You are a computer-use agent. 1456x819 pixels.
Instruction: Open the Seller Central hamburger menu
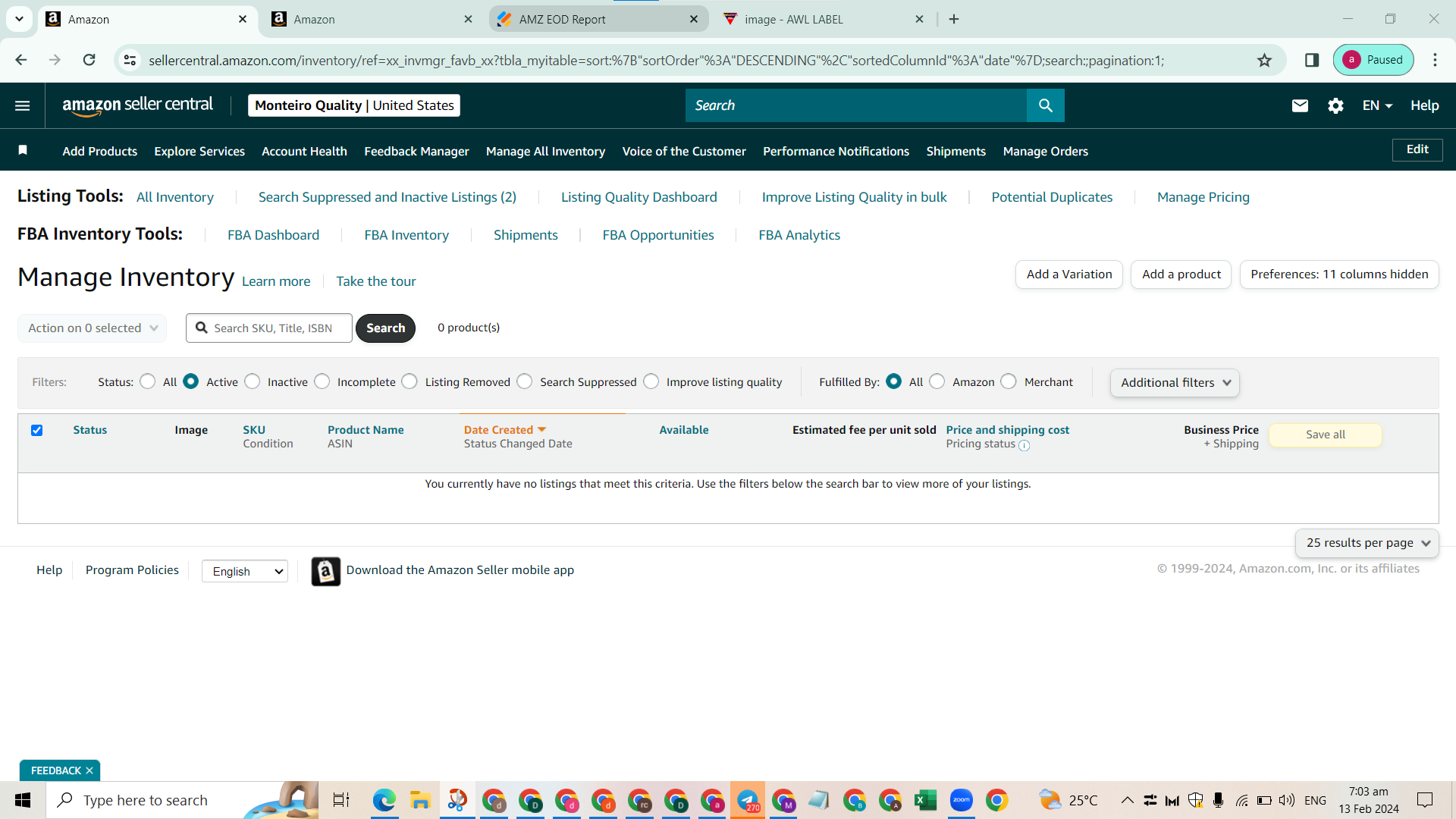tap(23, 105)
